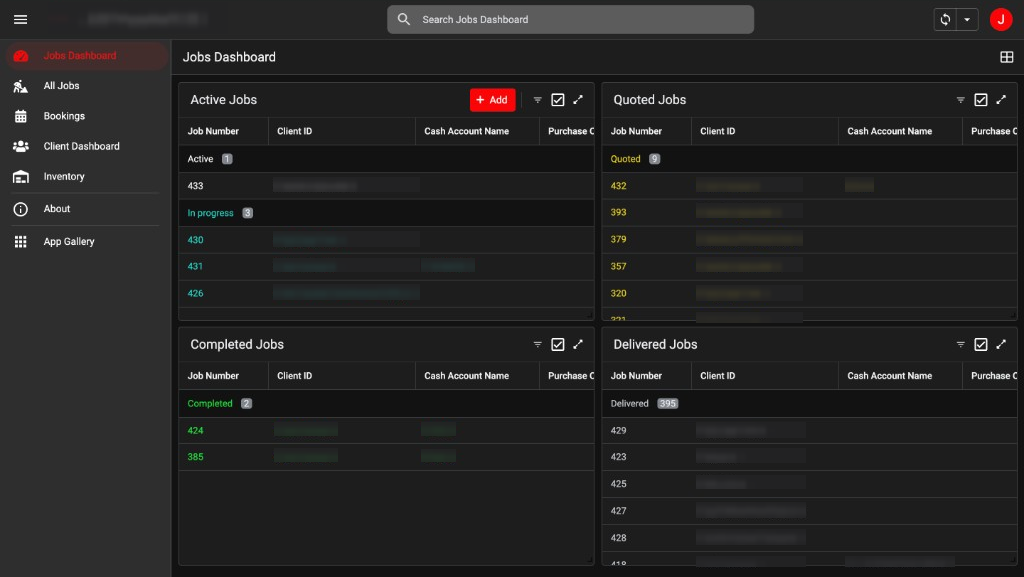Click the All Jobs worker icon
Image resolution: width=1024 pixels, height=577 pixels.
(x=21, y=86)
